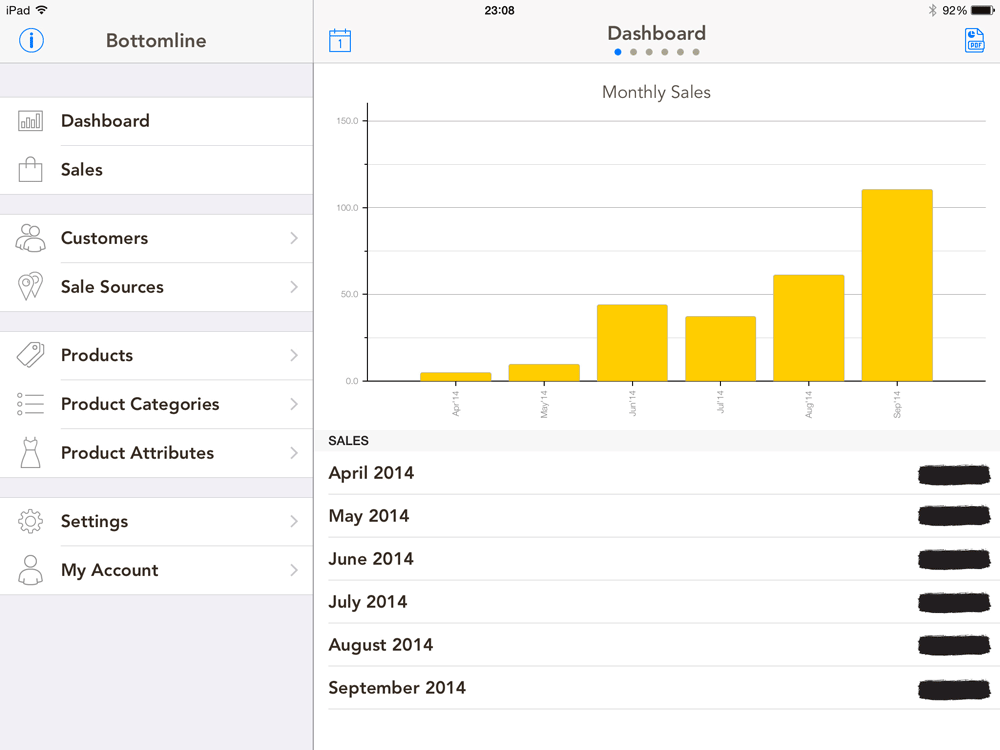Screen dimensions: 1000x750
Task: Tap the info icon beside Bottomline
Action: [31, 40]
